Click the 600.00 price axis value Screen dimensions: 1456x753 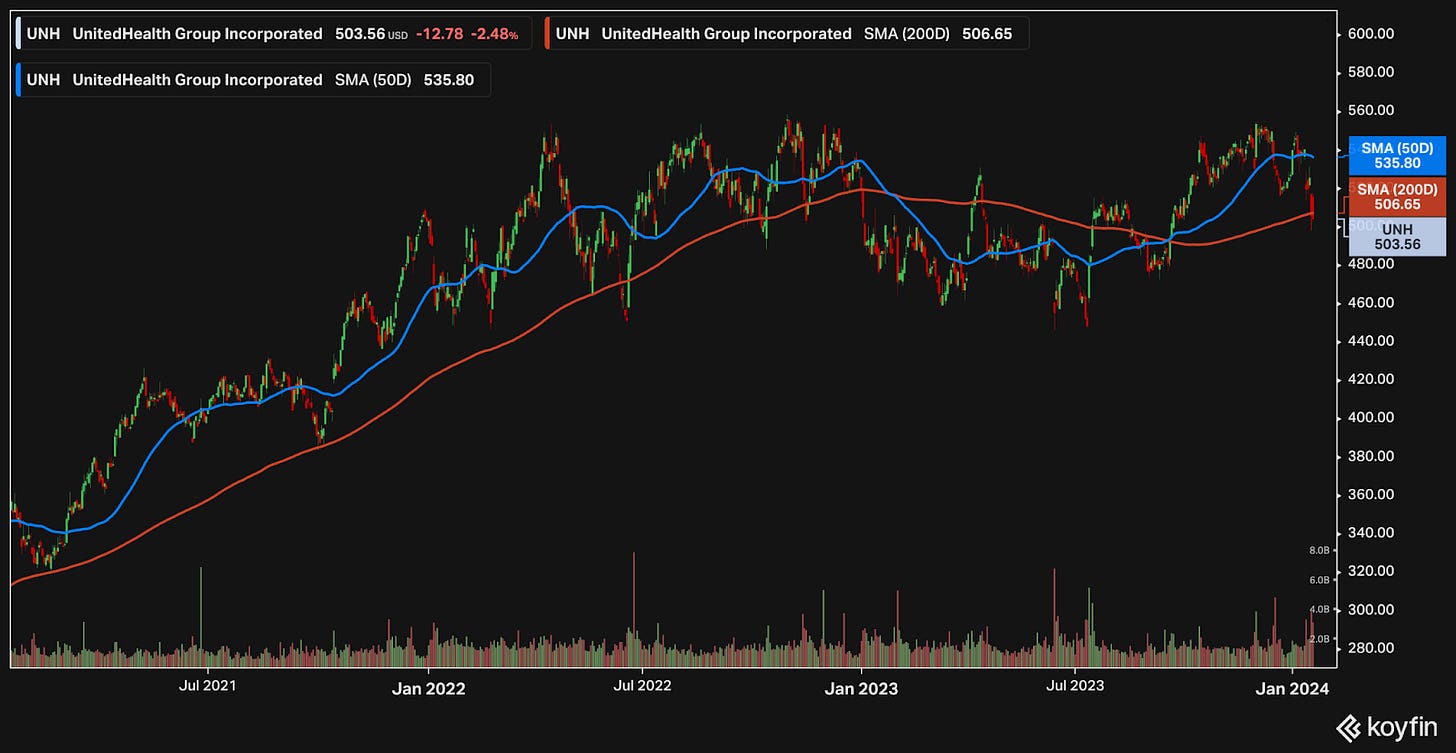1370,34
